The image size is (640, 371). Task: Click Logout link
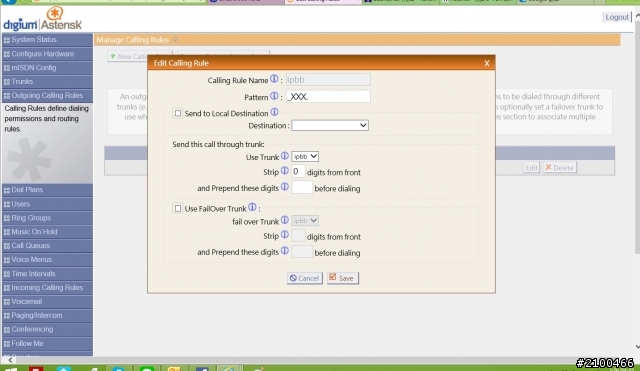617,17
